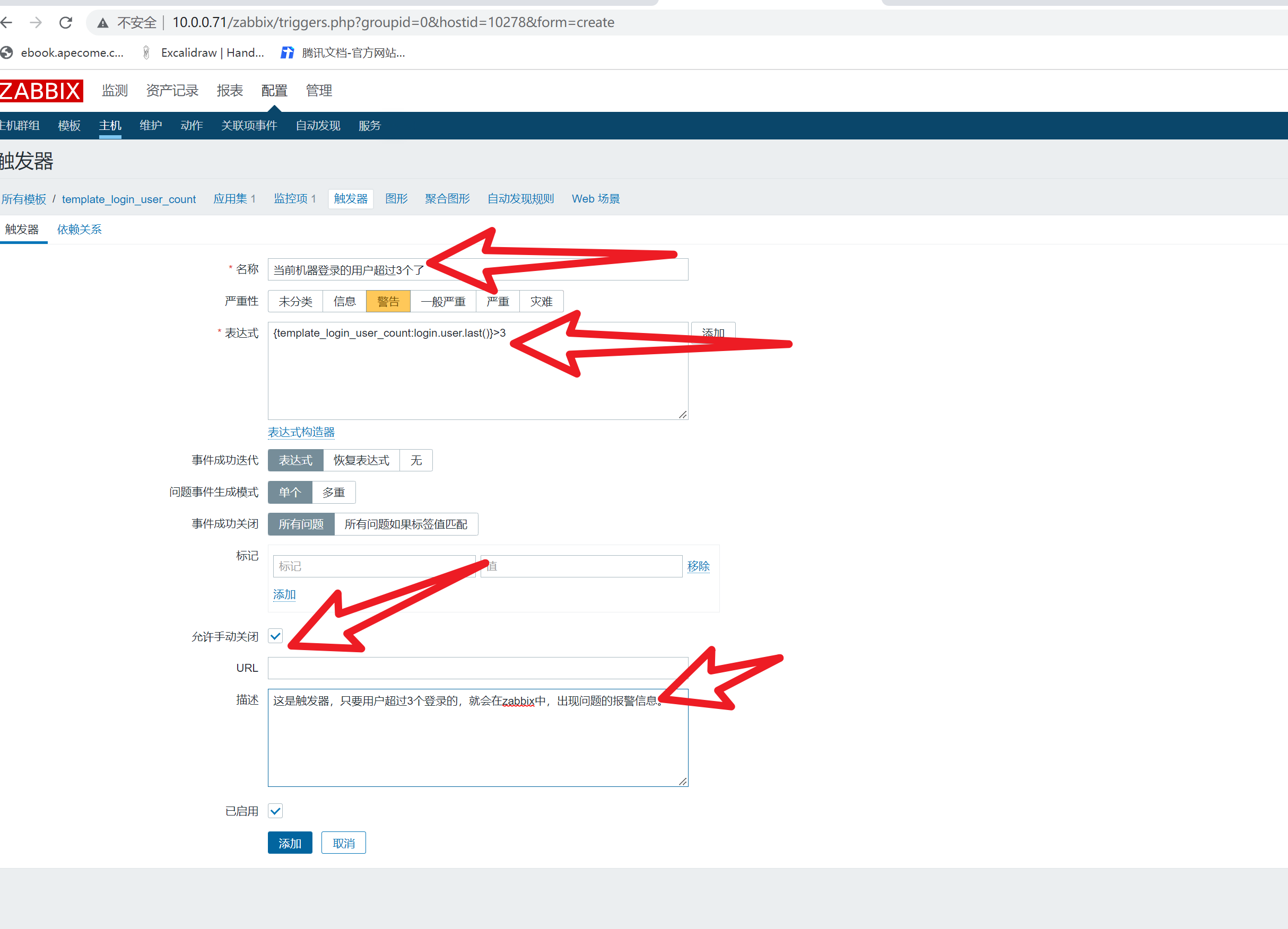Uncheck the 已启用 checkbox

(275, 810)
